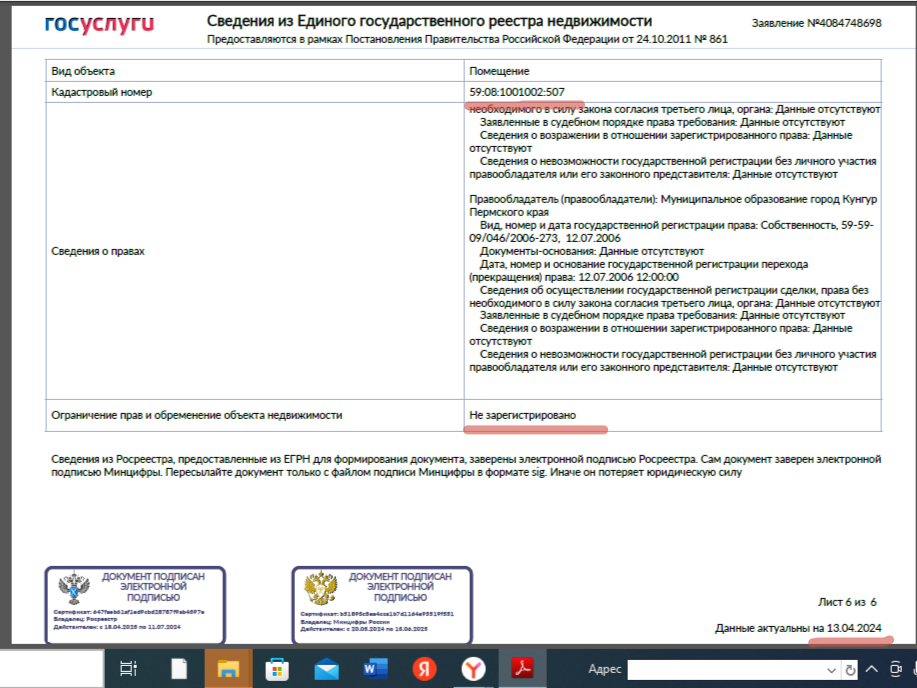917x688 pixels.
Task: Open the blank document icon on taskbar
Action: coord(179,668)
